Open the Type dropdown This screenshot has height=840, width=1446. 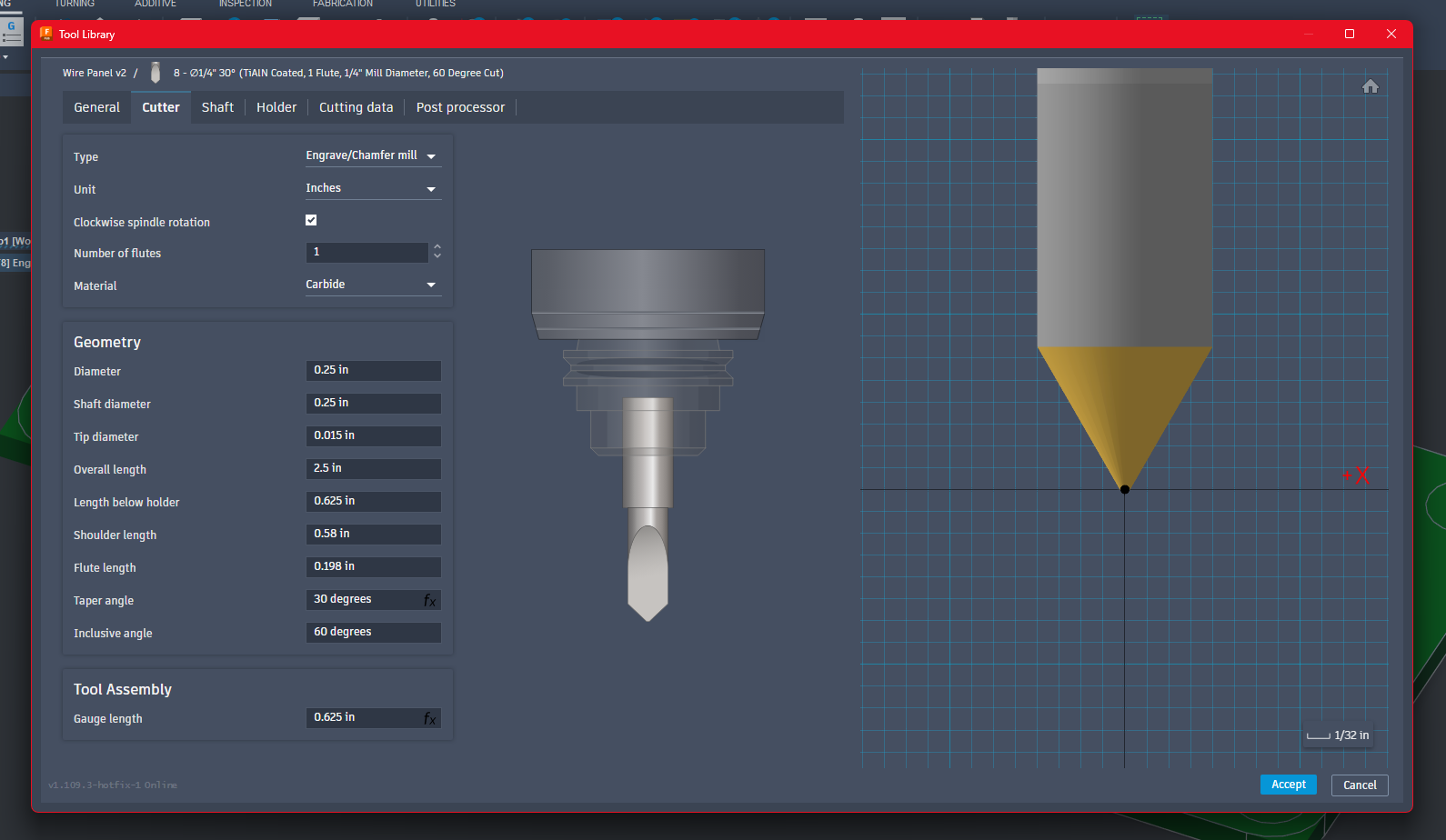click(373, 155)
